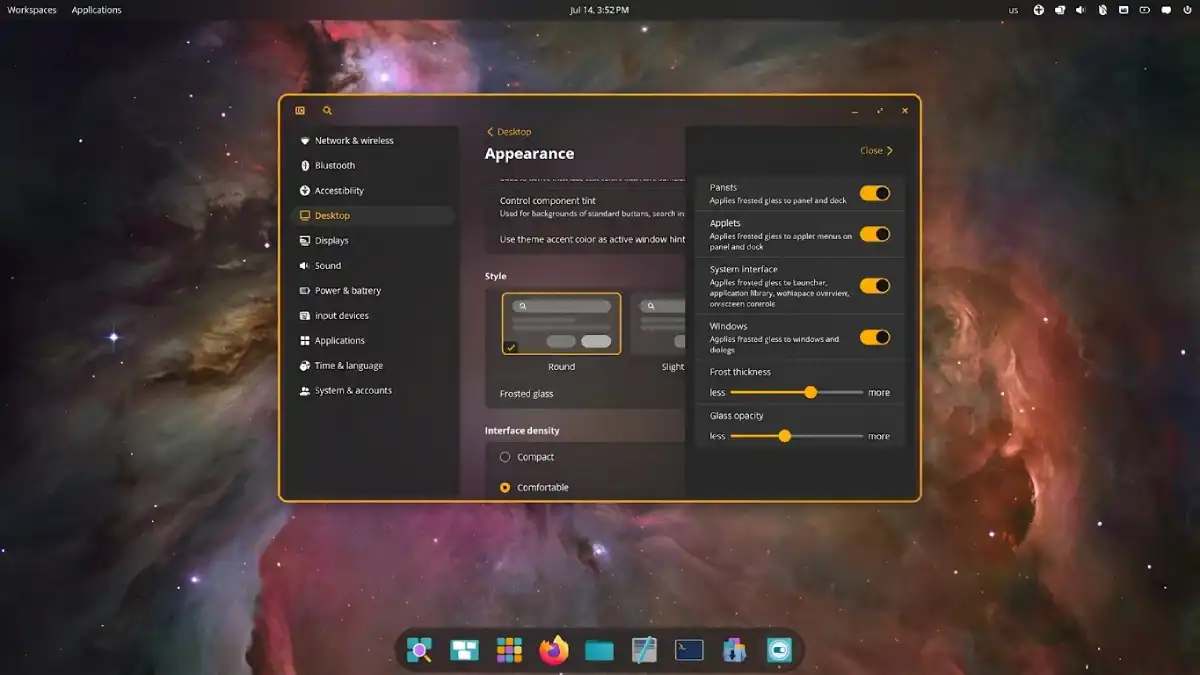Click the Network & wireless sidebar icon
Viewport: 1200px width, 675px height.
tap(305, 141)
